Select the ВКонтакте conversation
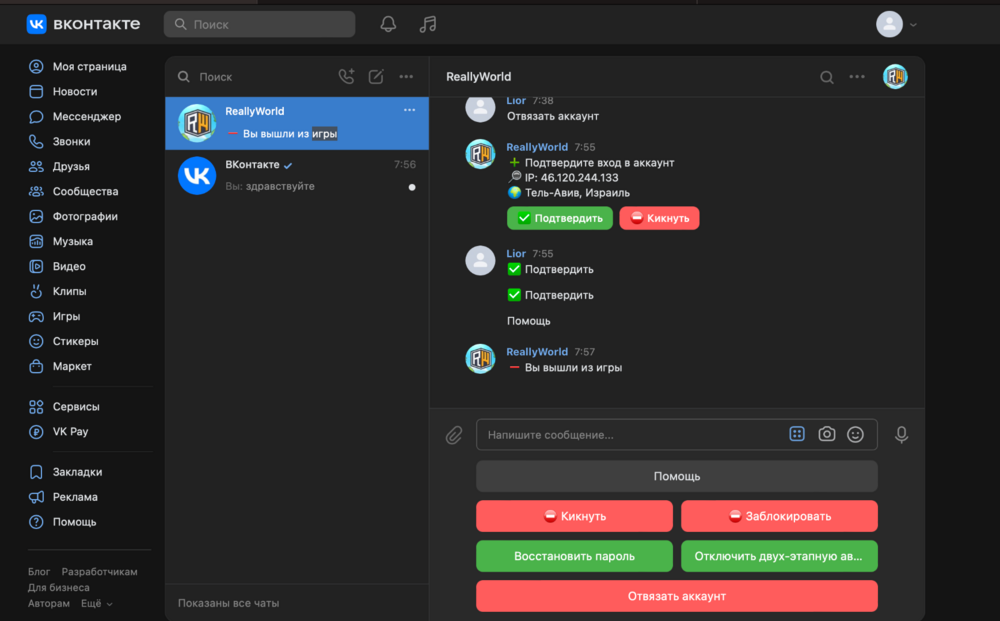 297,175
